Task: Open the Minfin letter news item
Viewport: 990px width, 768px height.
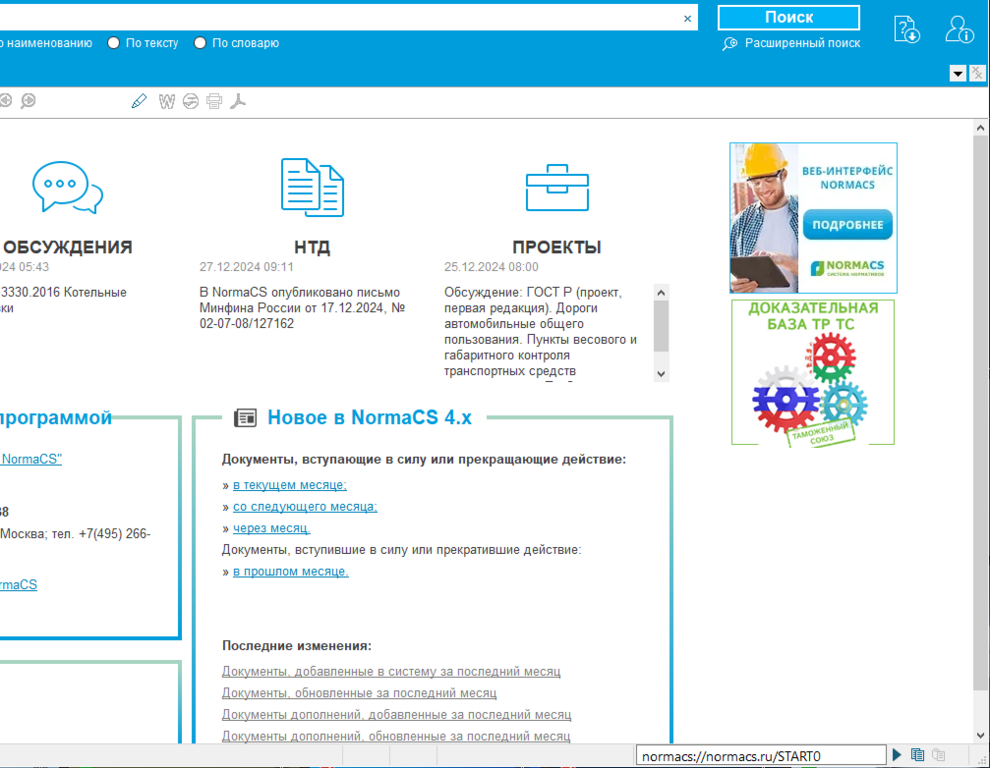Action: (302, 308)
